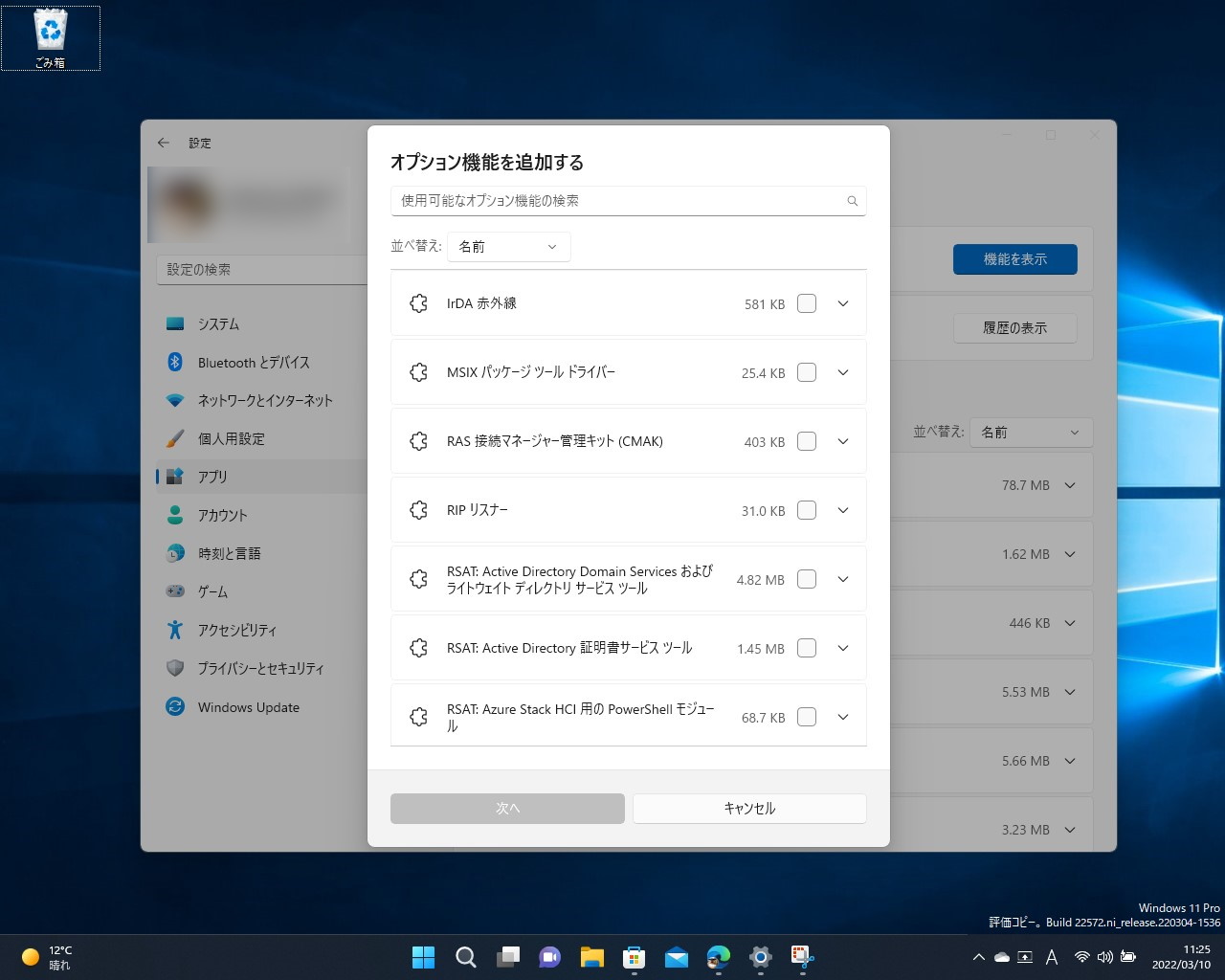Select アプリ in the Settings sidebar
The width and height of the screenshot is (1225, 980).
click(x=214, y=477)
